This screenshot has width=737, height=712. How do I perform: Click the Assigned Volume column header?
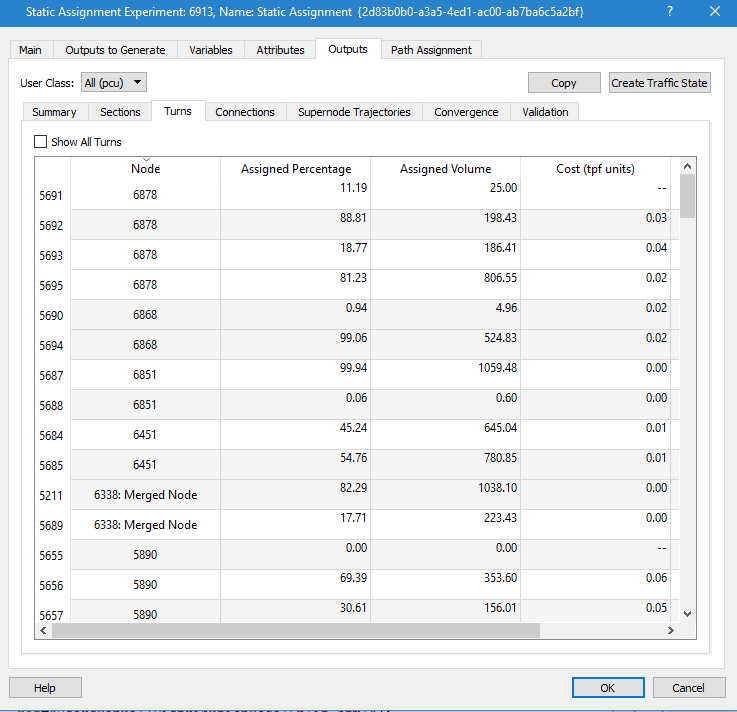tap(445, 168)
